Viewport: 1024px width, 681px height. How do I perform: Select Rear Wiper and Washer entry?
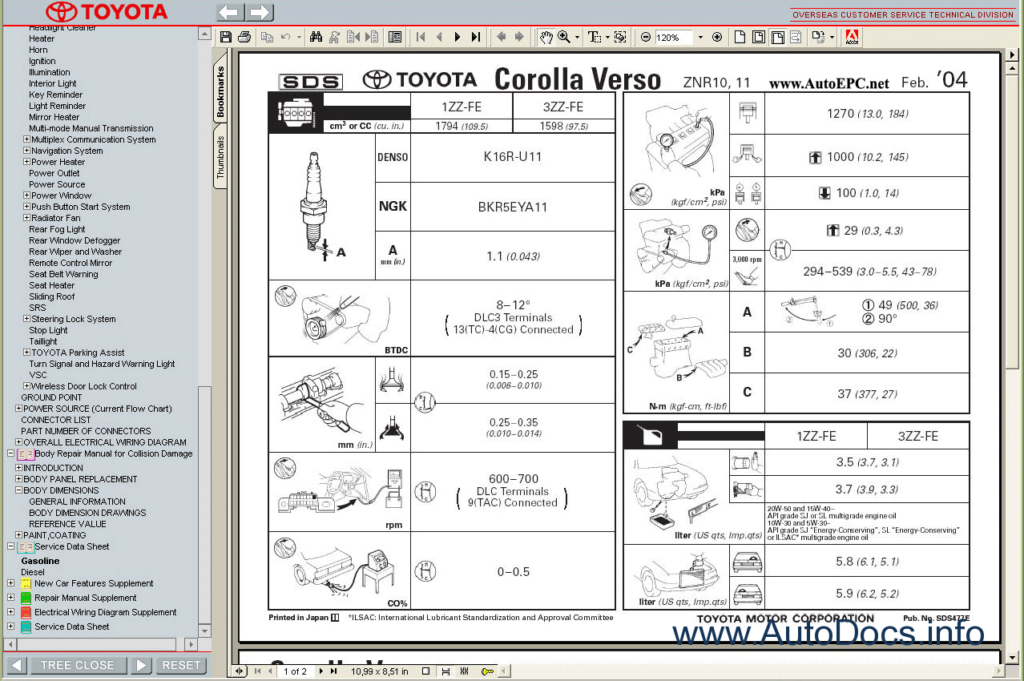click(x=75, y=251)
